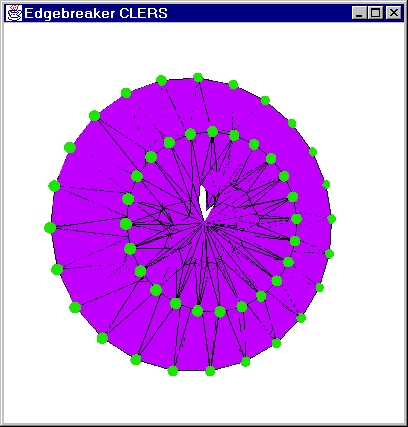Screen dimensions: 408x427
Task: Select the rightmost green vertex of outer ring
Action: (x=331, y=219)
